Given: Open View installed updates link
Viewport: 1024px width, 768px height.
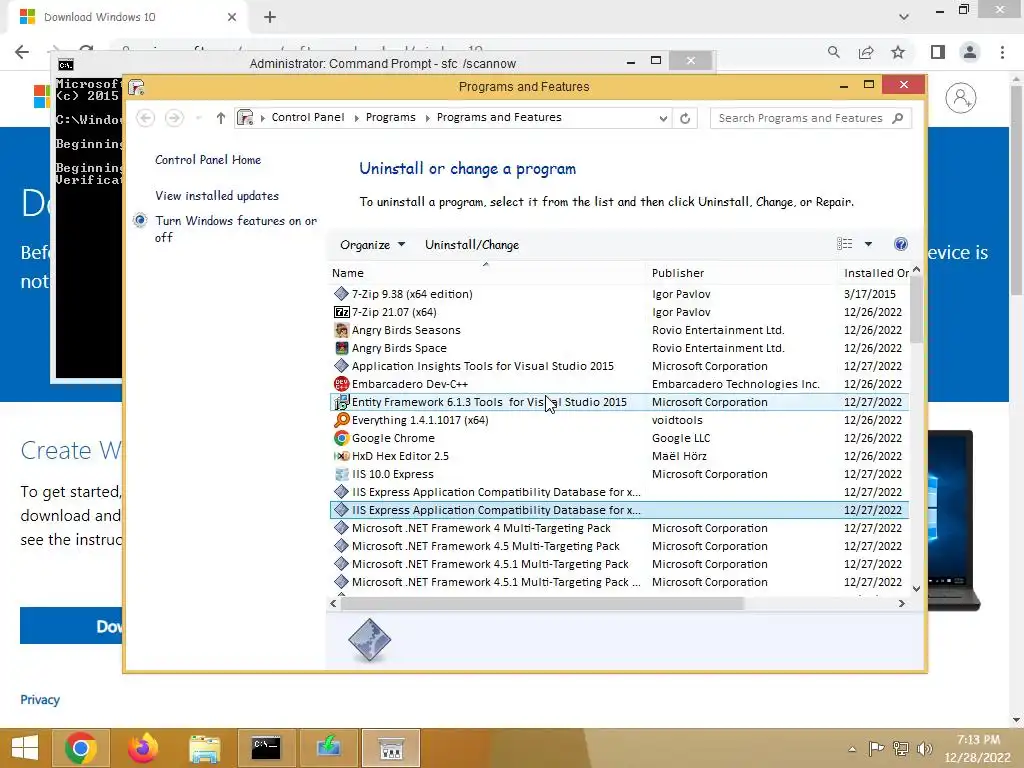Looking at the screenshot, I should point(217,196).
